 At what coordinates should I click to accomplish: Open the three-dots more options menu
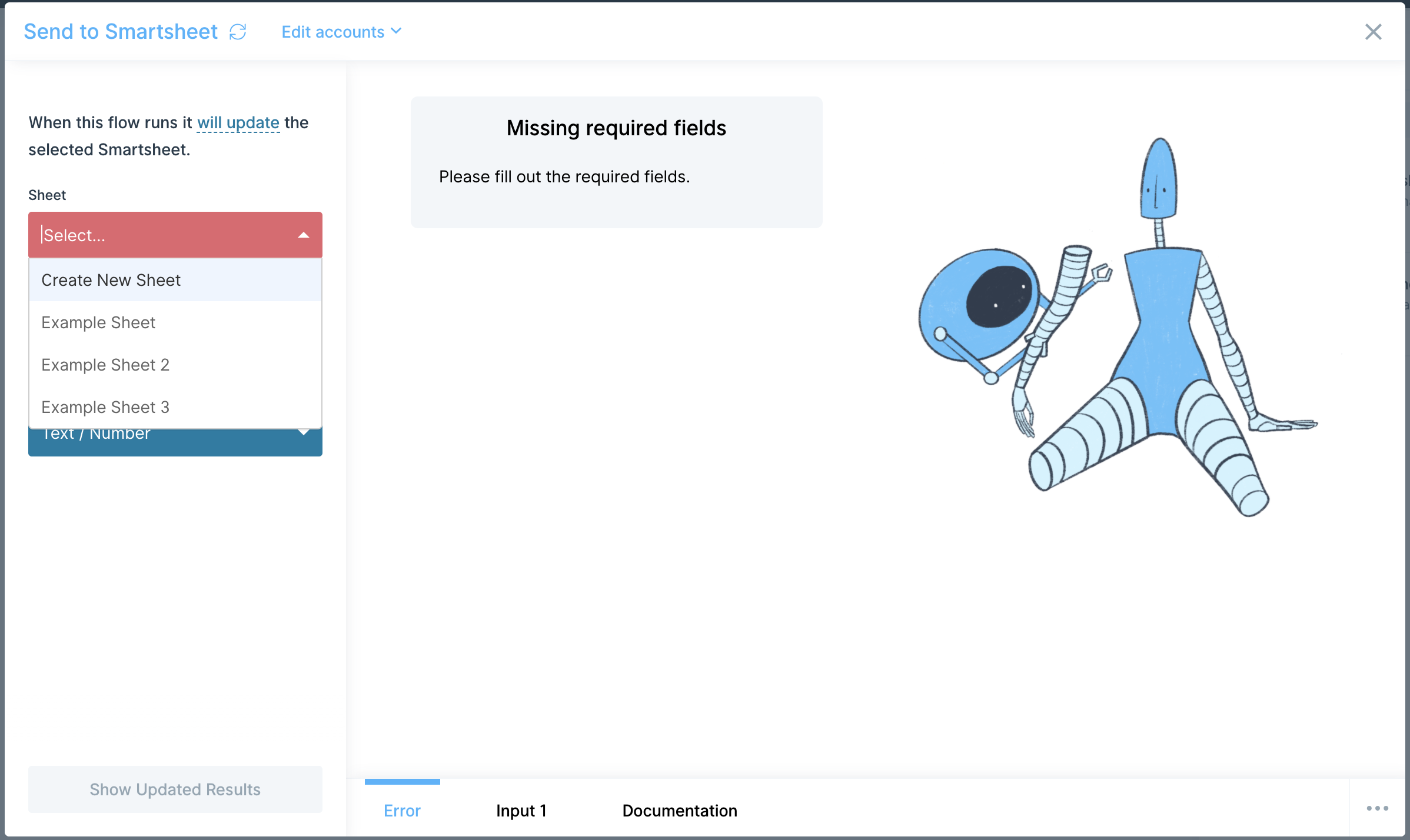[1378, 808]
